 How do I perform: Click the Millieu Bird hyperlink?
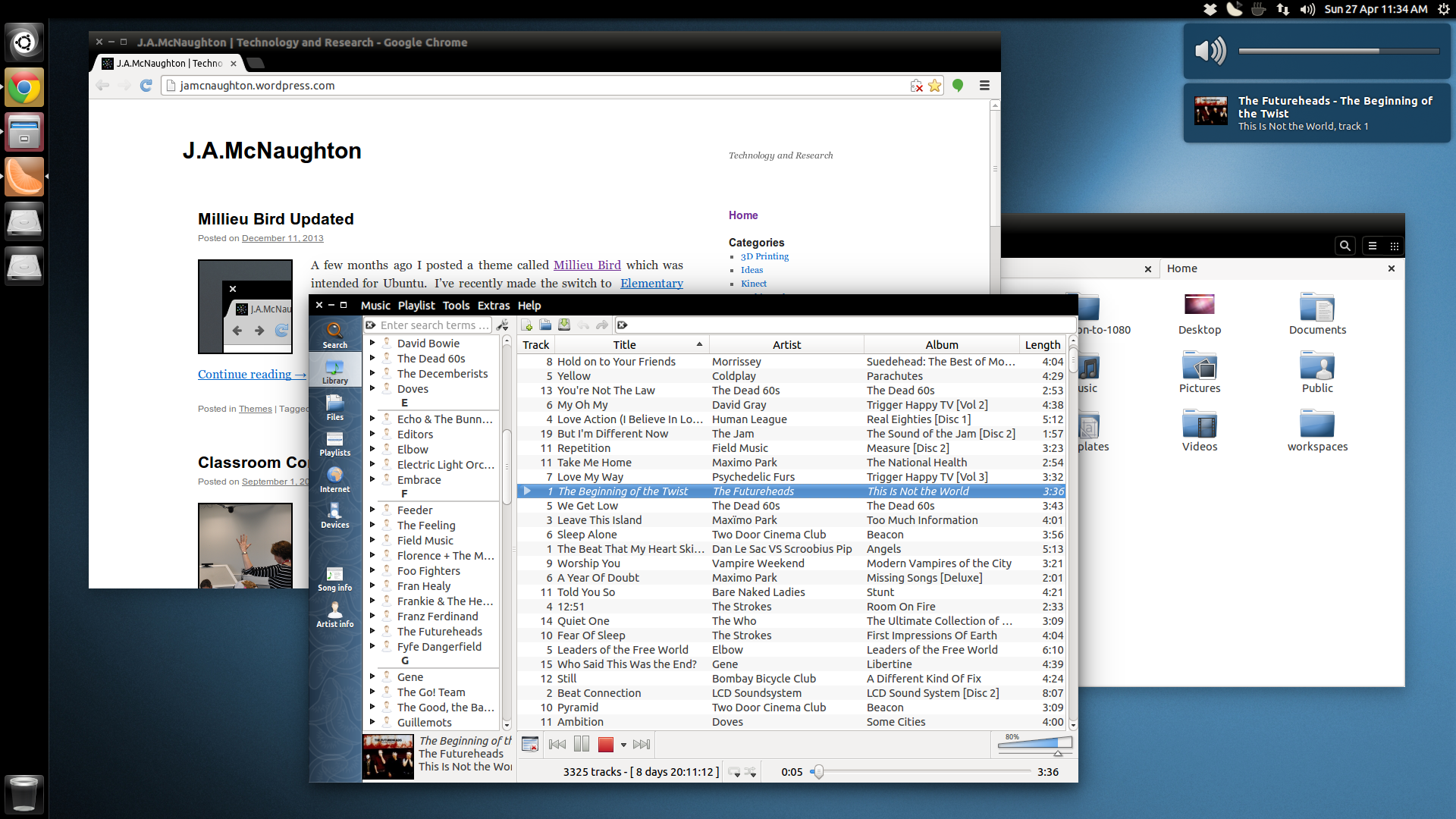point(587,265)
